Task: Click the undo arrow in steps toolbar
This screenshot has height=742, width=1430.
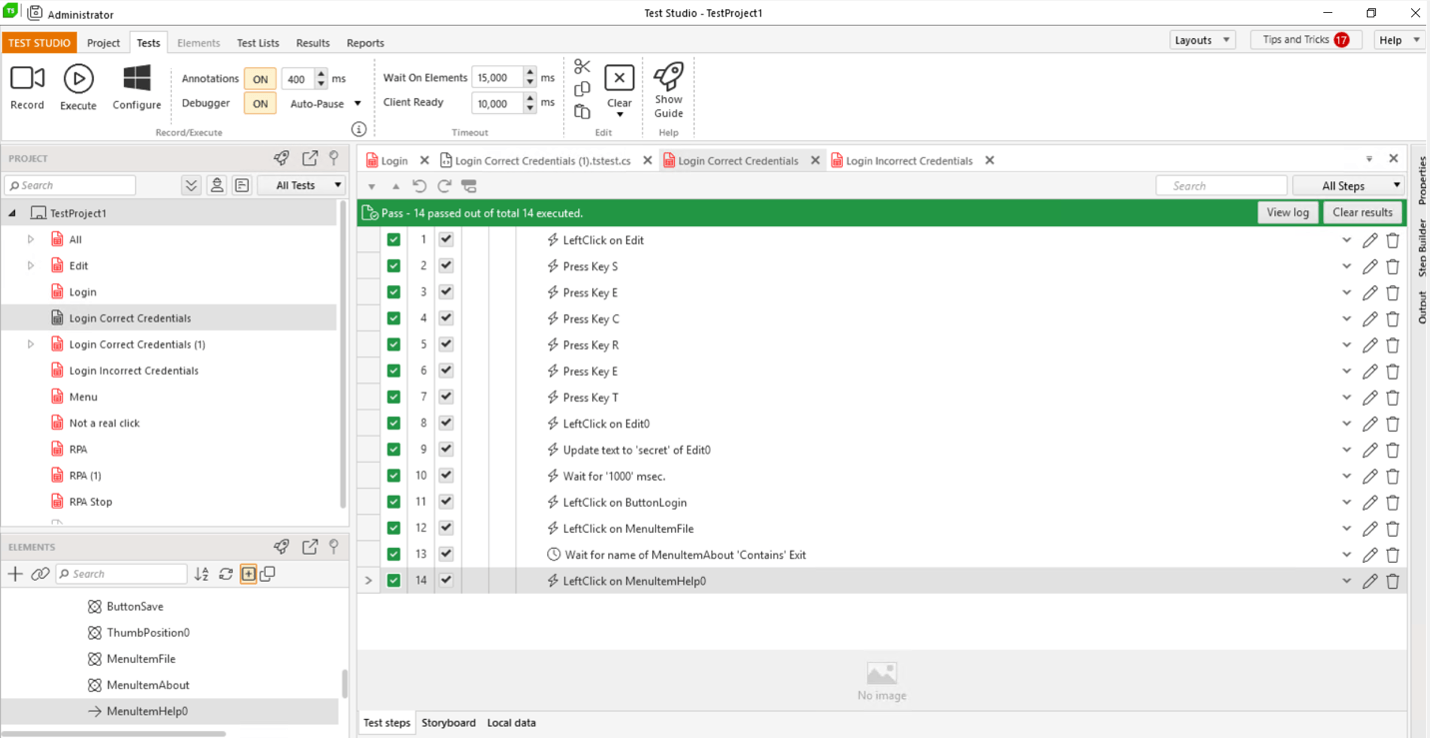Action: (x=420, y=186)
